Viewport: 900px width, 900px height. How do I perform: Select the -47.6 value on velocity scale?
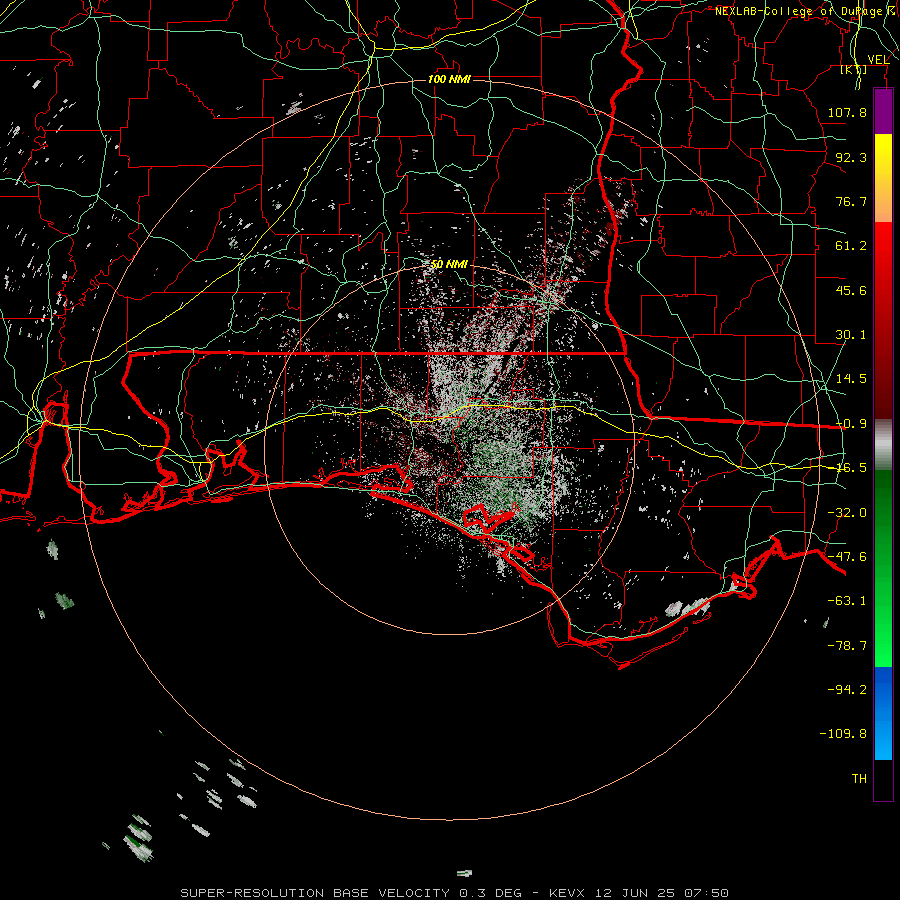847,557
